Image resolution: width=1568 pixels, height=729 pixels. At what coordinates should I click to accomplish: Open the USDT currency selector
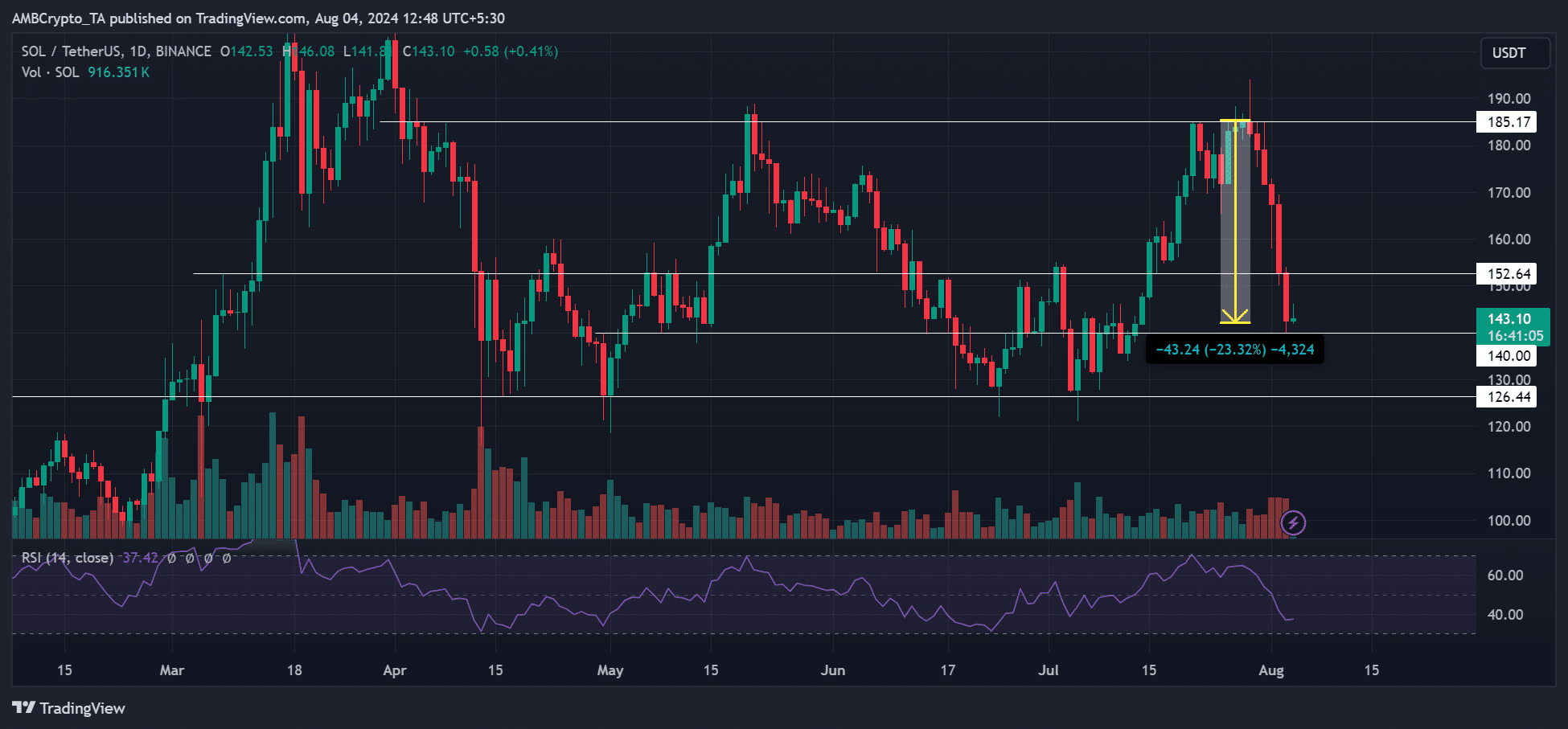point(1515,53)
